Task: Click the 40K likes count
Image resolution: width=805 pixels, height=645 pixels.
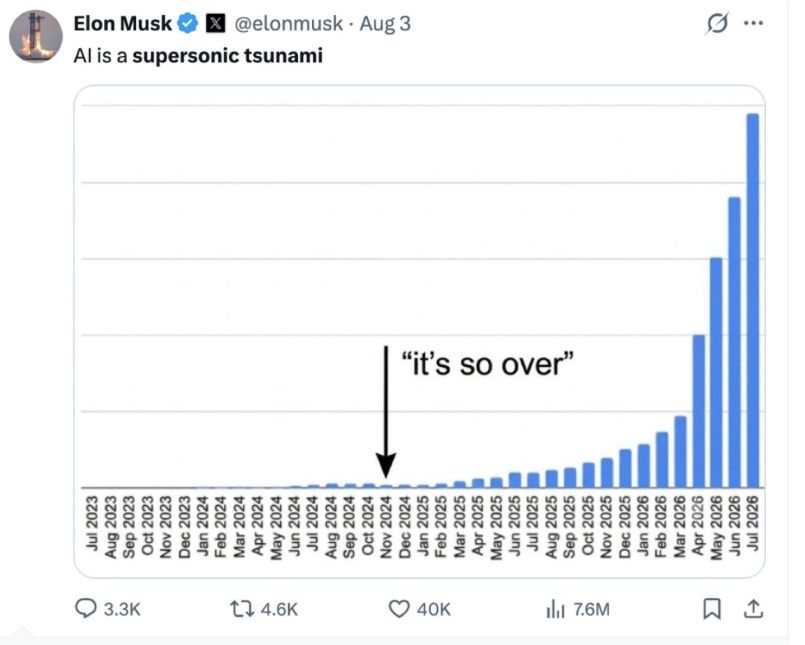Action: coord(434,610)
